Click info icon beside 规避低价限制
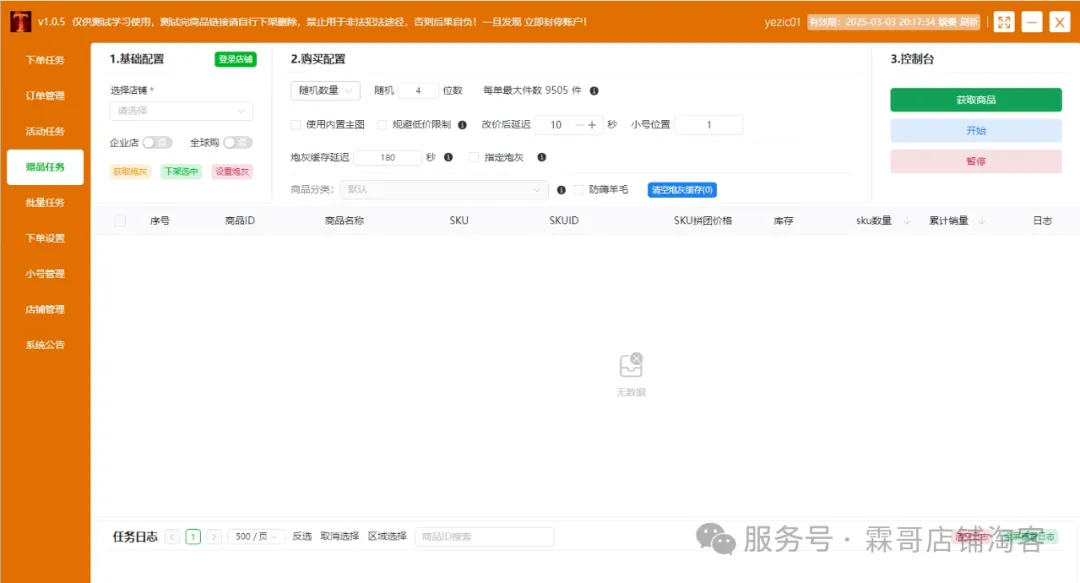1080x583 pixels. tap(462, 125)
